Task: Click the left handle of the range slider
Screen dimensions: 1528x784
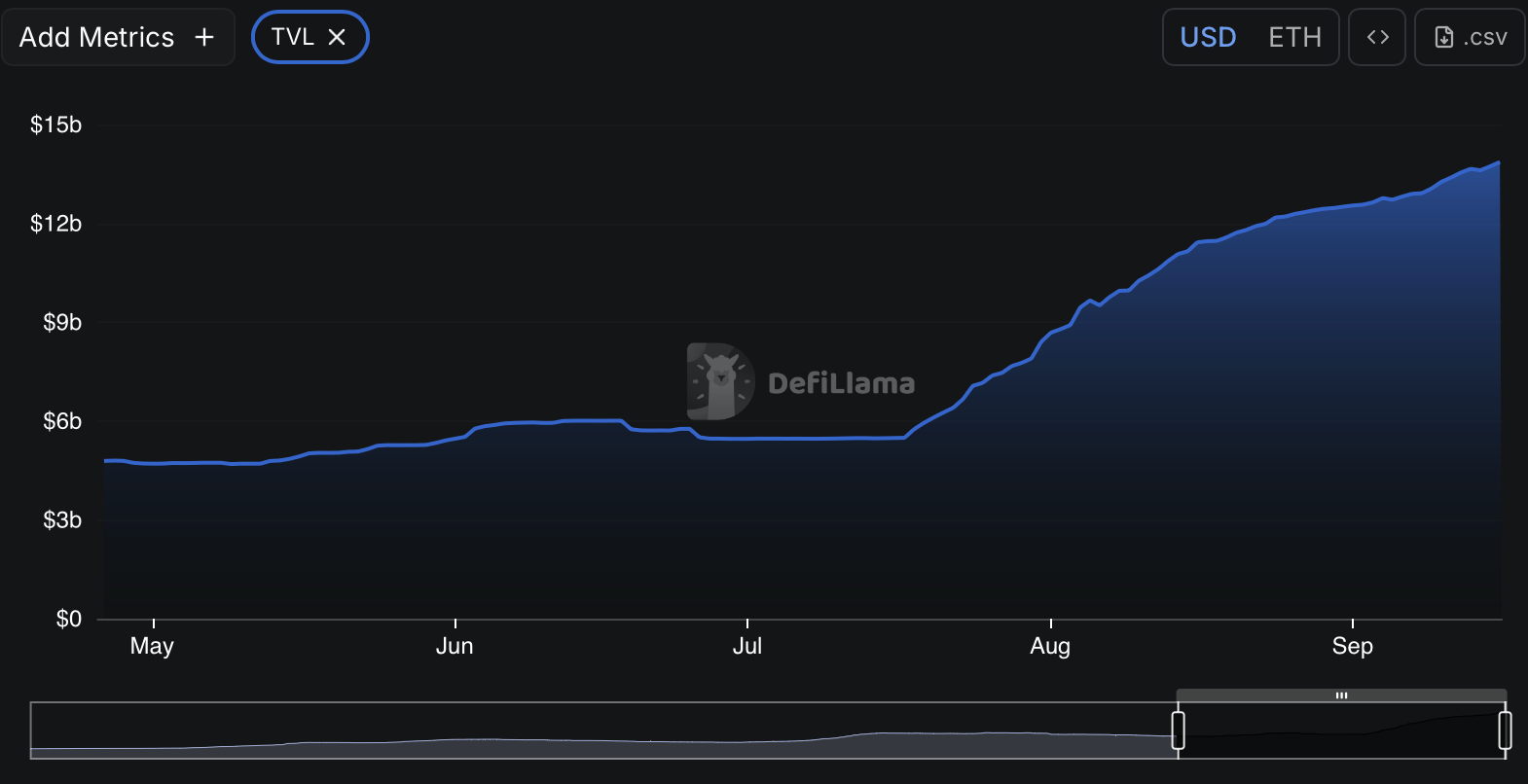Action: click(x=1178, y=730)
